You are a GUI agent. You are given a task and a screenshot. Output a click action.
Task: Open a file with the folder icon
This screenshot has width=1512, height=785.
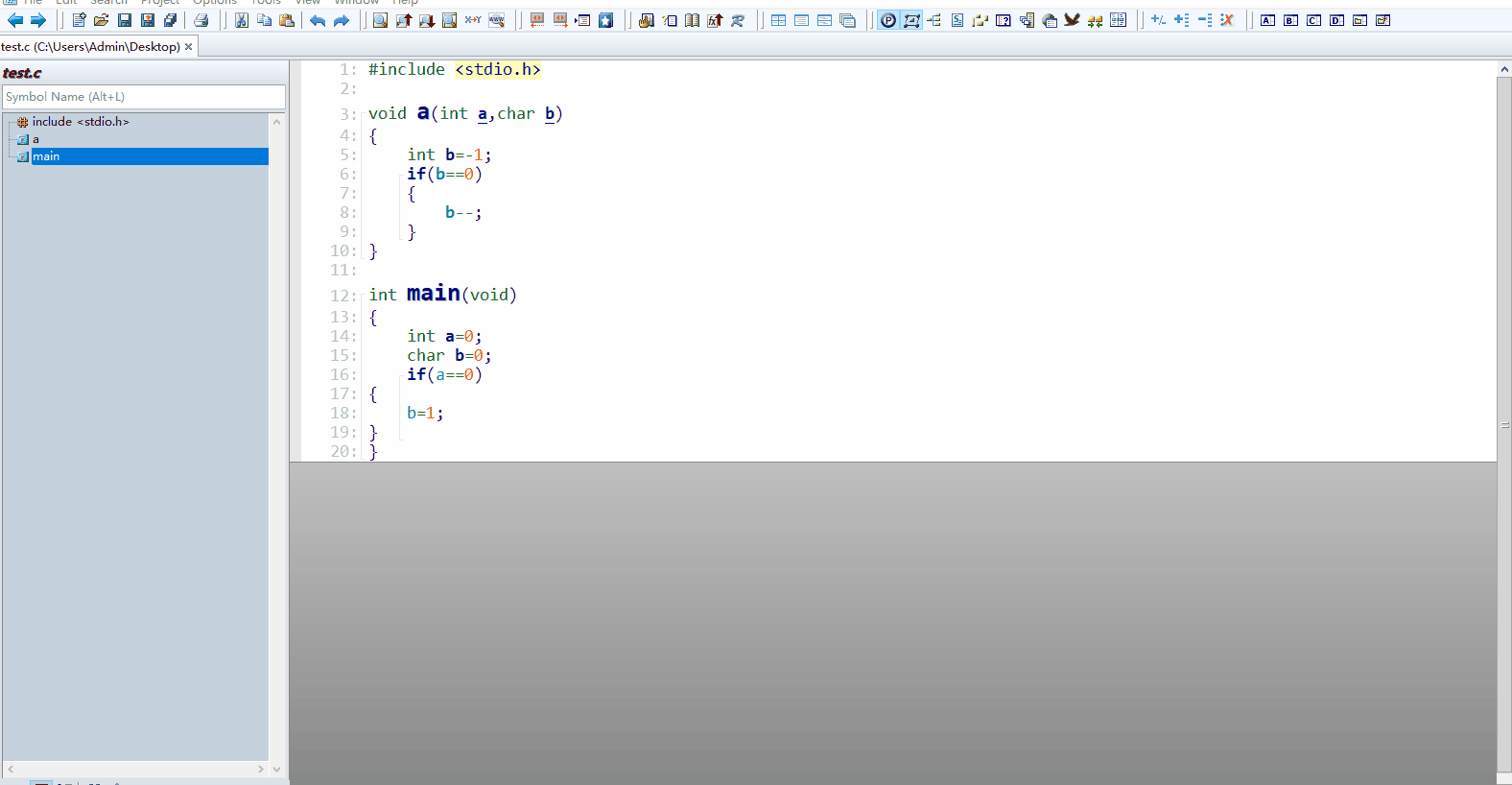point(102,20)
